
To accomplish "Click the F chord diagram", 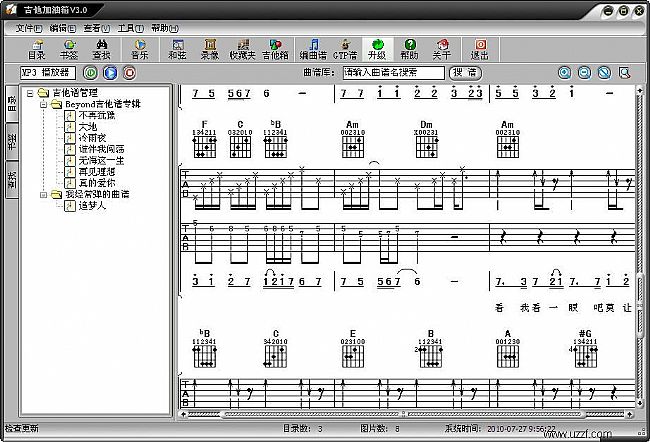I will 204,139.
